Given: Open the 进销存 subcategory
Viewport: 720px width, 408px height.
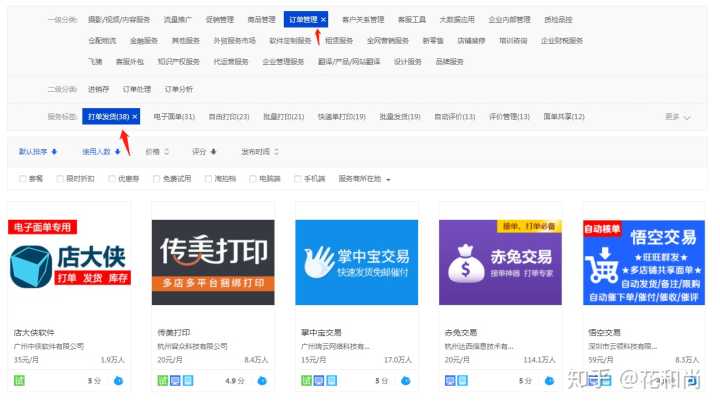Looking at the screenshot, I should coord(98,89).
